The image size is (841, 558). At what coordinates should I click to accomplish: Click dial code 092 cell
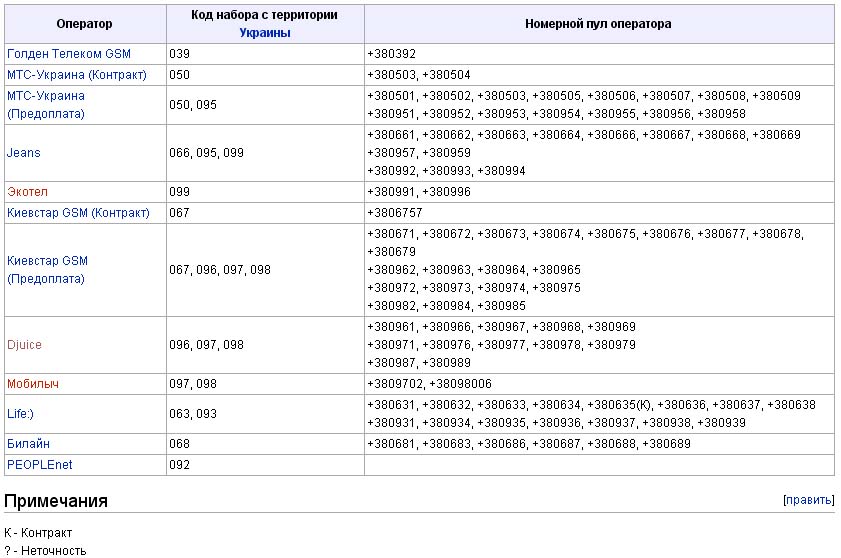tap(265, 465)
